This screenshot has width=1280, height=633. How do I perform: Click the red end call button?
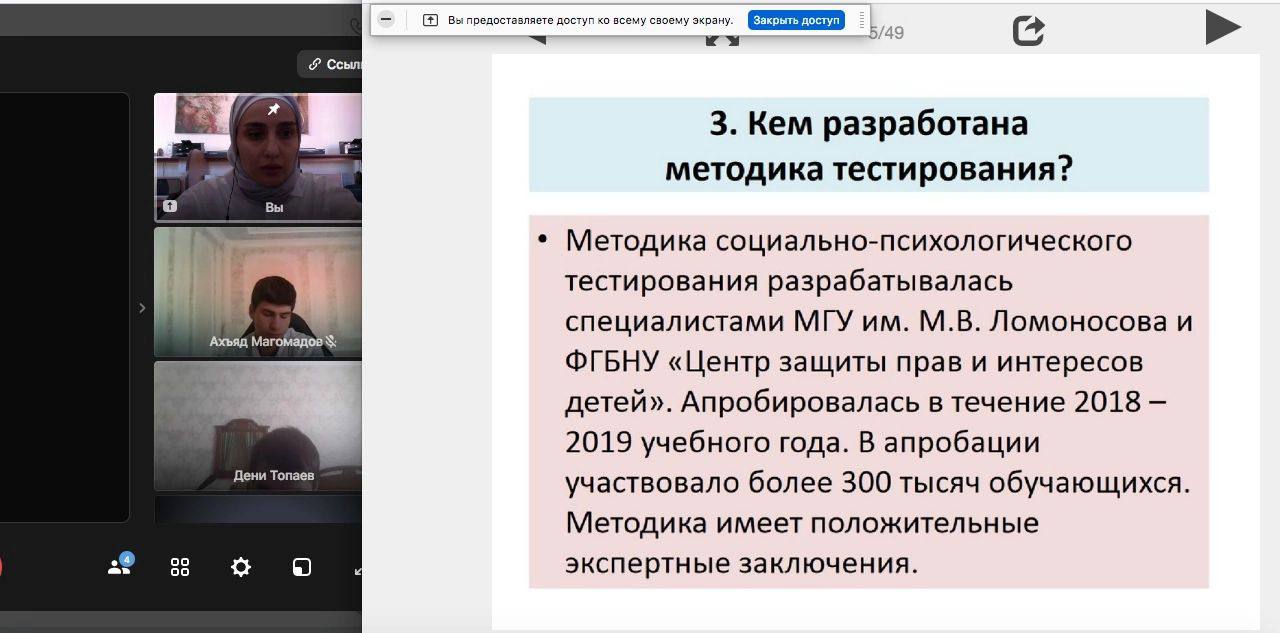click(0, 567)
